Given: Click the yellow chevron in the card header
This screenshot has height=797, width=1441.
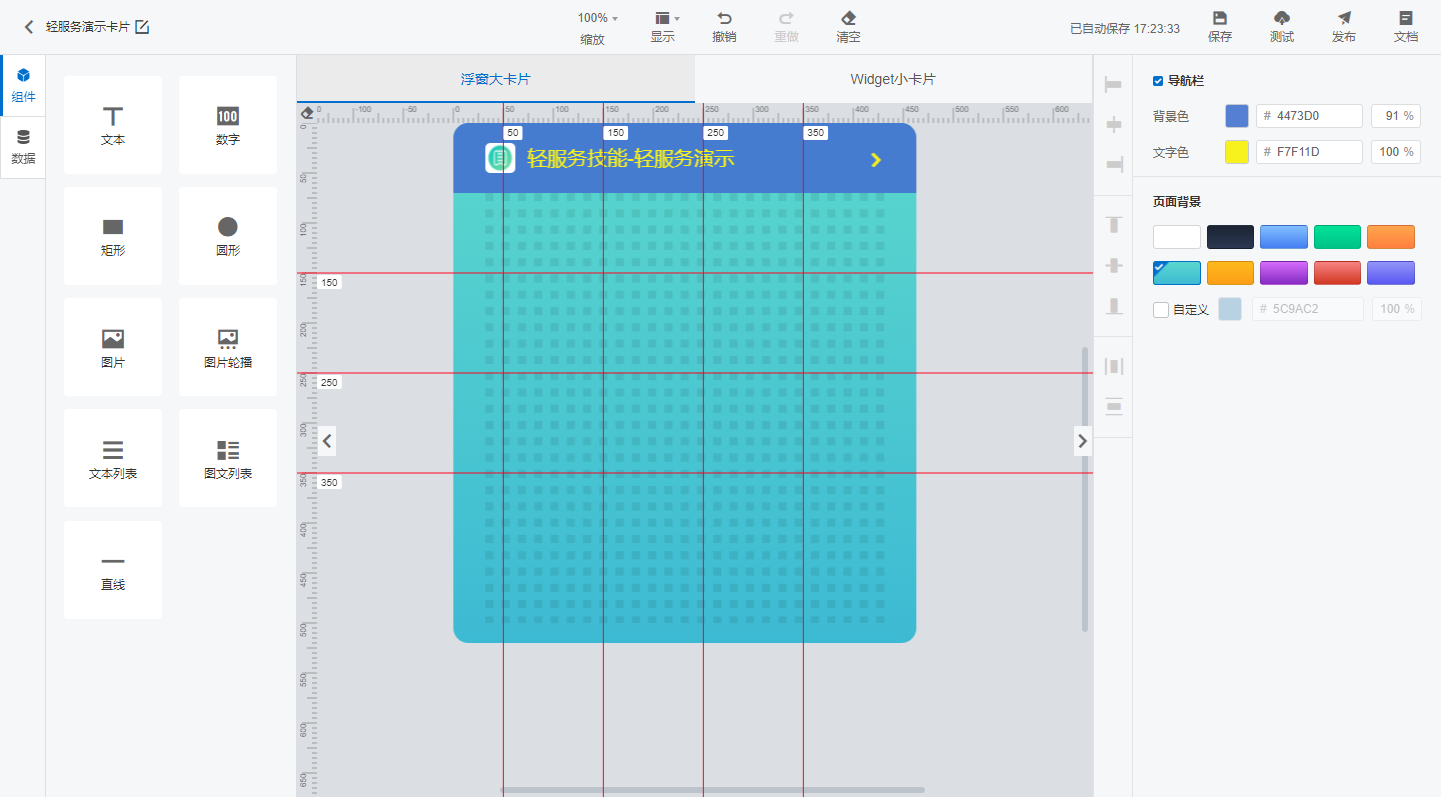Looking at the screenshot, I should [x=876, y=160].
